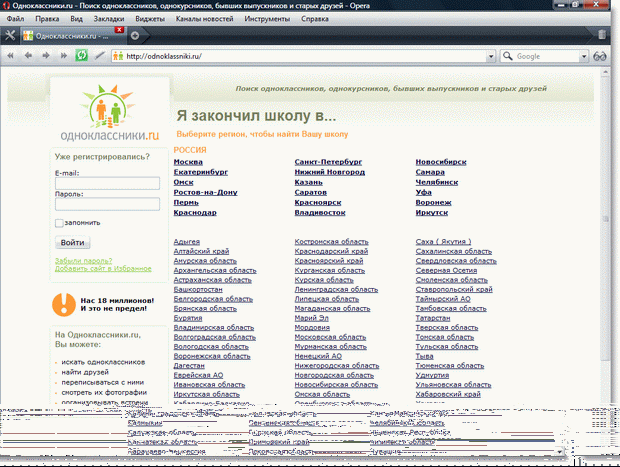The image size is (620, 467).
Task: Open the Хабаровский край link
Action: point(448,394)
